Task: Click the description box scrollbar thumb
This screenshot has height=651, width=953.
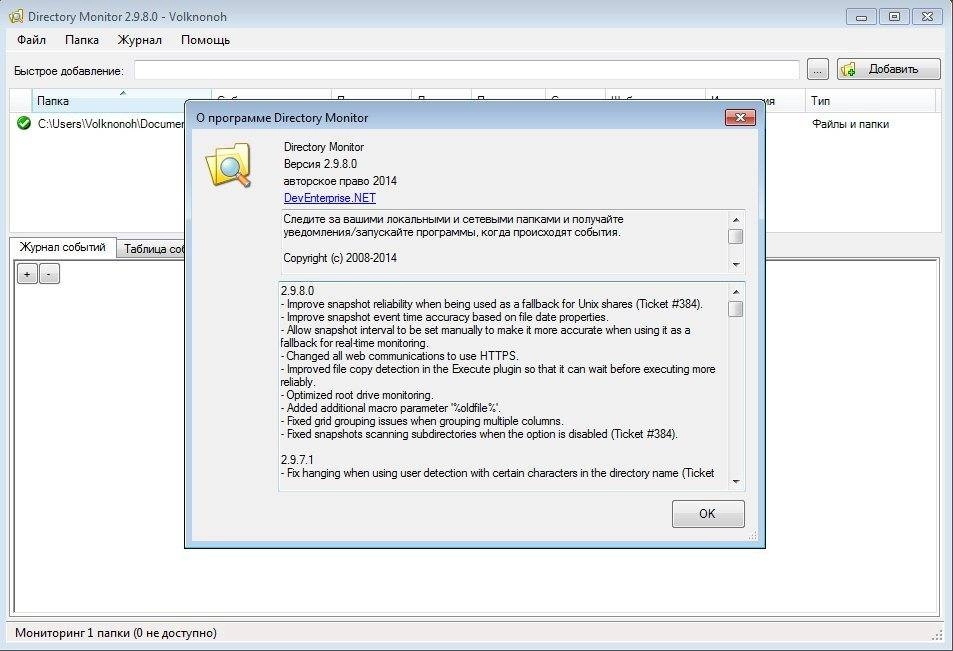Action: 735,236
